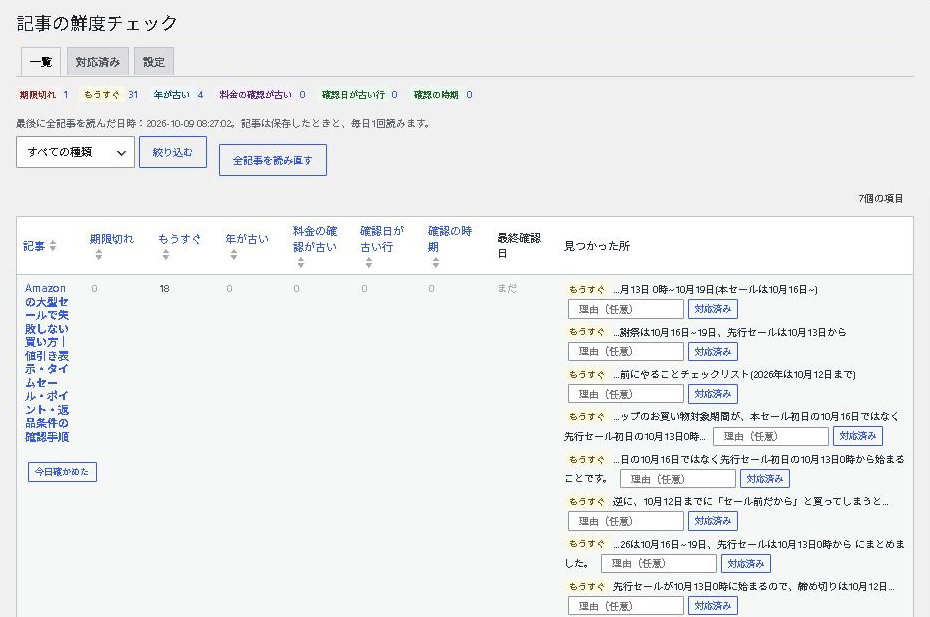Image resolution: width=930 pixels, height=617 pixels.
Task: Click reason field for チェックリスト entry
Action: pyautogui.click(x=626, y=394)
